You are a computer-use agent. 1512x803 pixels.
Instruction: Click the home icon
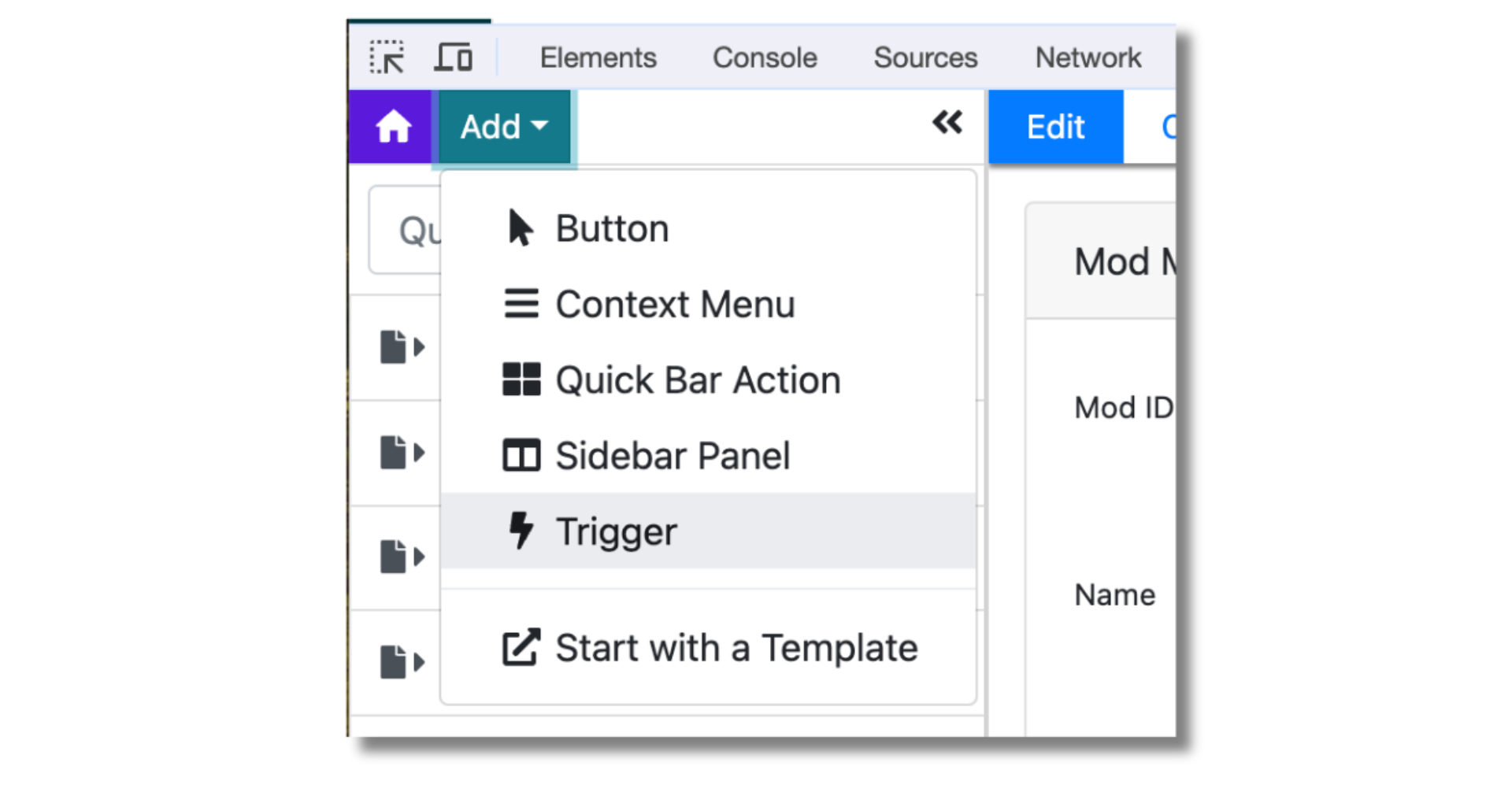392,124
